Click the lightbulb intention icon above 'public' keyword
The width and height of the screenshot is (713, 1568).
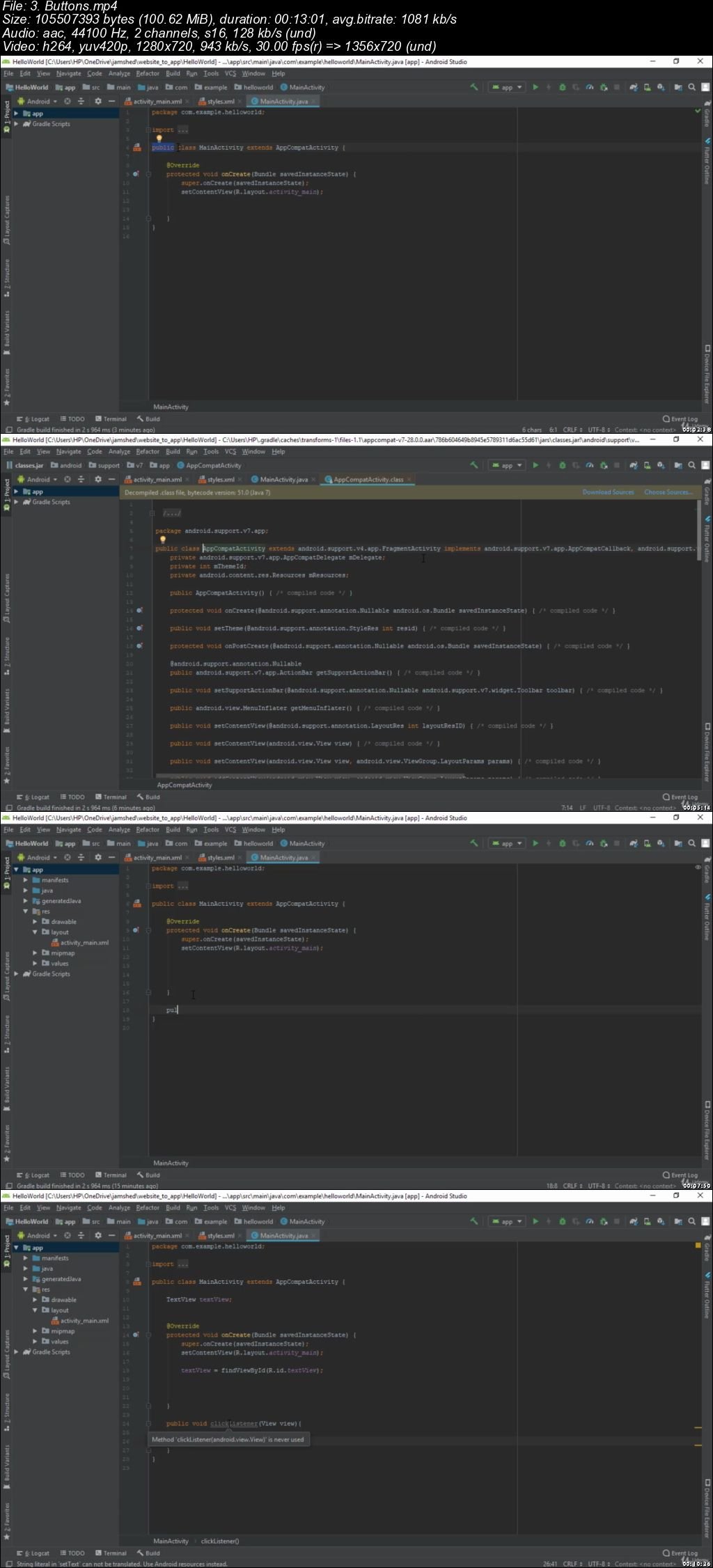click(159, 139)
